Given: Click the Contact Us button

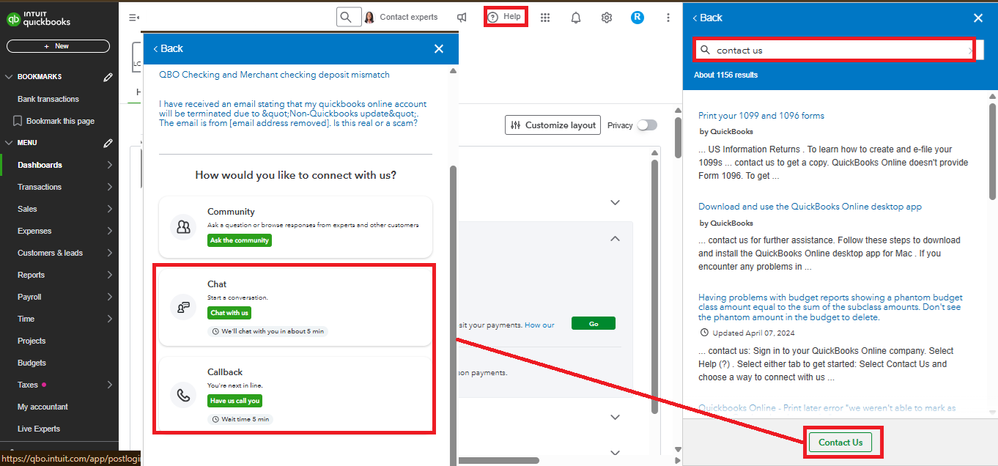Looking at the screenshot, I should [840, 442].
